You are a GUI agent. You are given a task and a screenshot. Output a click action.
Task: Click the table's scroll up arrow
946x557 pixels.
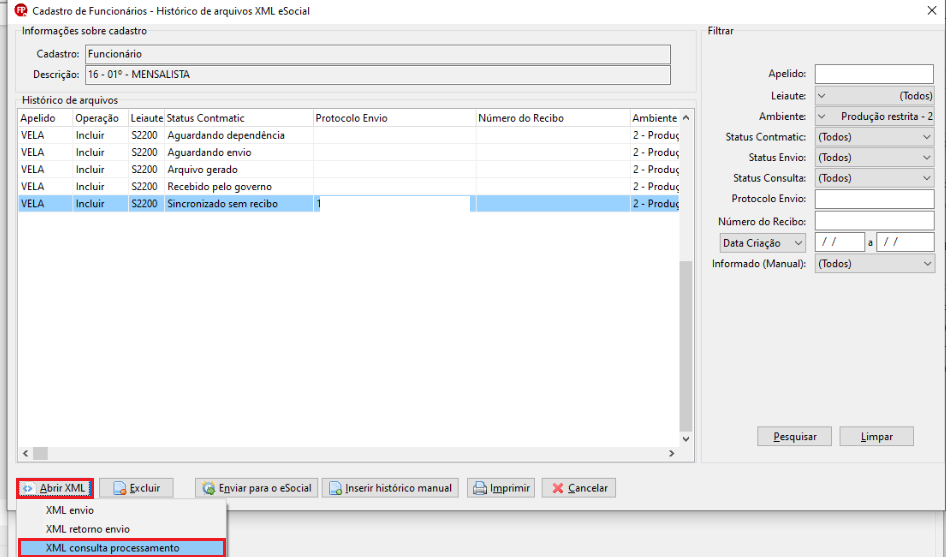coord(685,118)
